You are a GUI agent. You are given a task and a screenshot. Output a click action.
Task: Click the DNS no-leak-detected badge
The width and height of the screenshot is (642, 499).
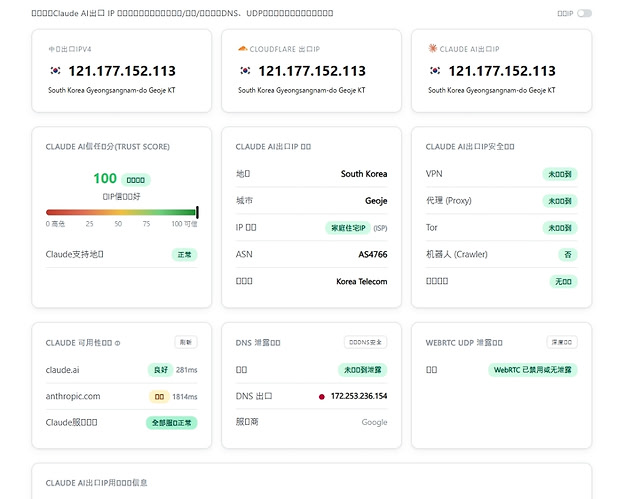(x=362, y=370)
